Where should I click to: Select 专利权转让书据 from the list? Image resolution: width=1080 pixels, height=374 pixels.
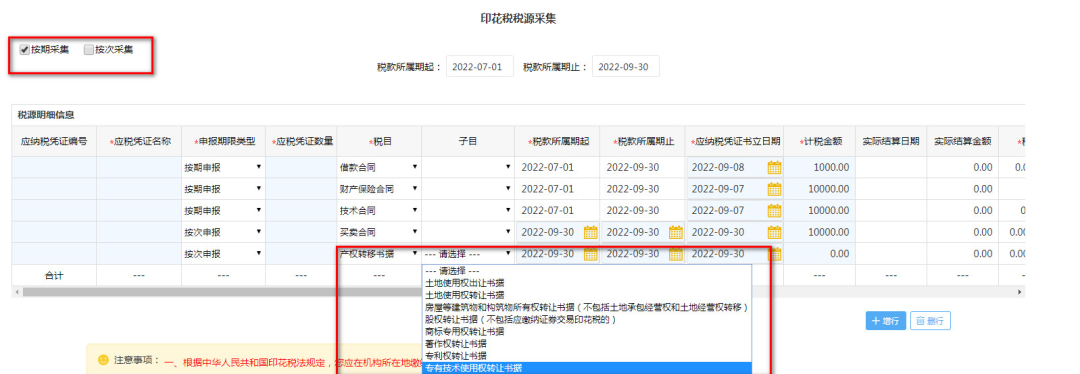point(587,356)
